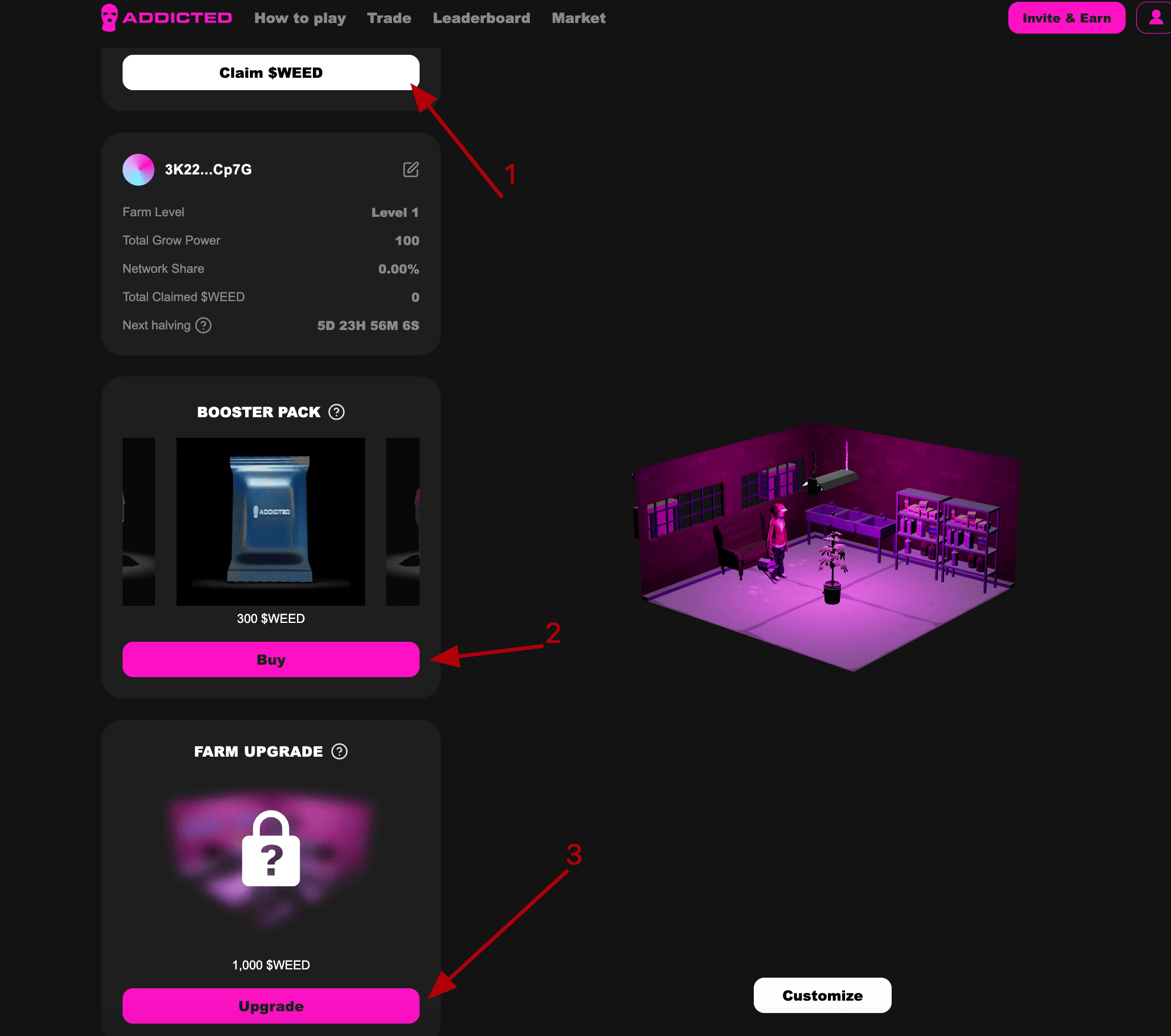Viewport: 1171px width, 1036px height.
Task: Open the Farm Upgrade help icon
Action: pyautogui.click(x=339, y=751)
